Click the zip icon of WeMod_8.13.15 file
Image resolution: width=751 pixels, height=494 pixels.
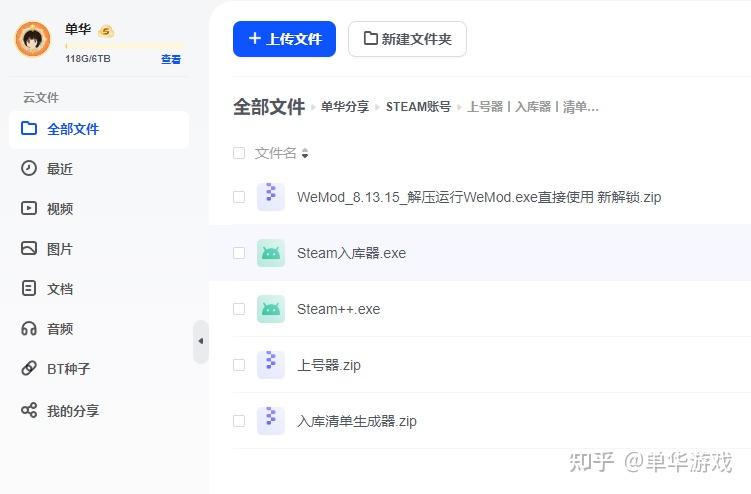pos(271,197)
